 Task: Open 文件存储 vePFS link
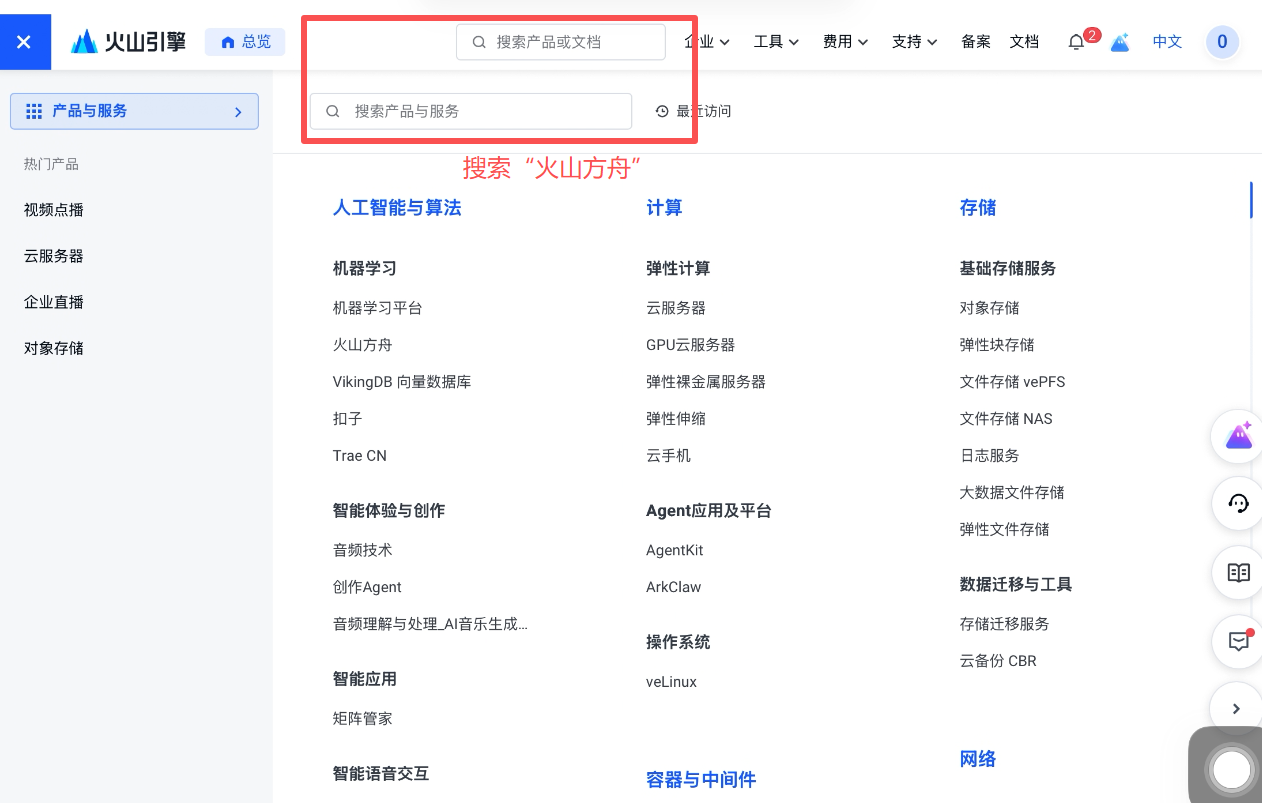coord(1012,382)
